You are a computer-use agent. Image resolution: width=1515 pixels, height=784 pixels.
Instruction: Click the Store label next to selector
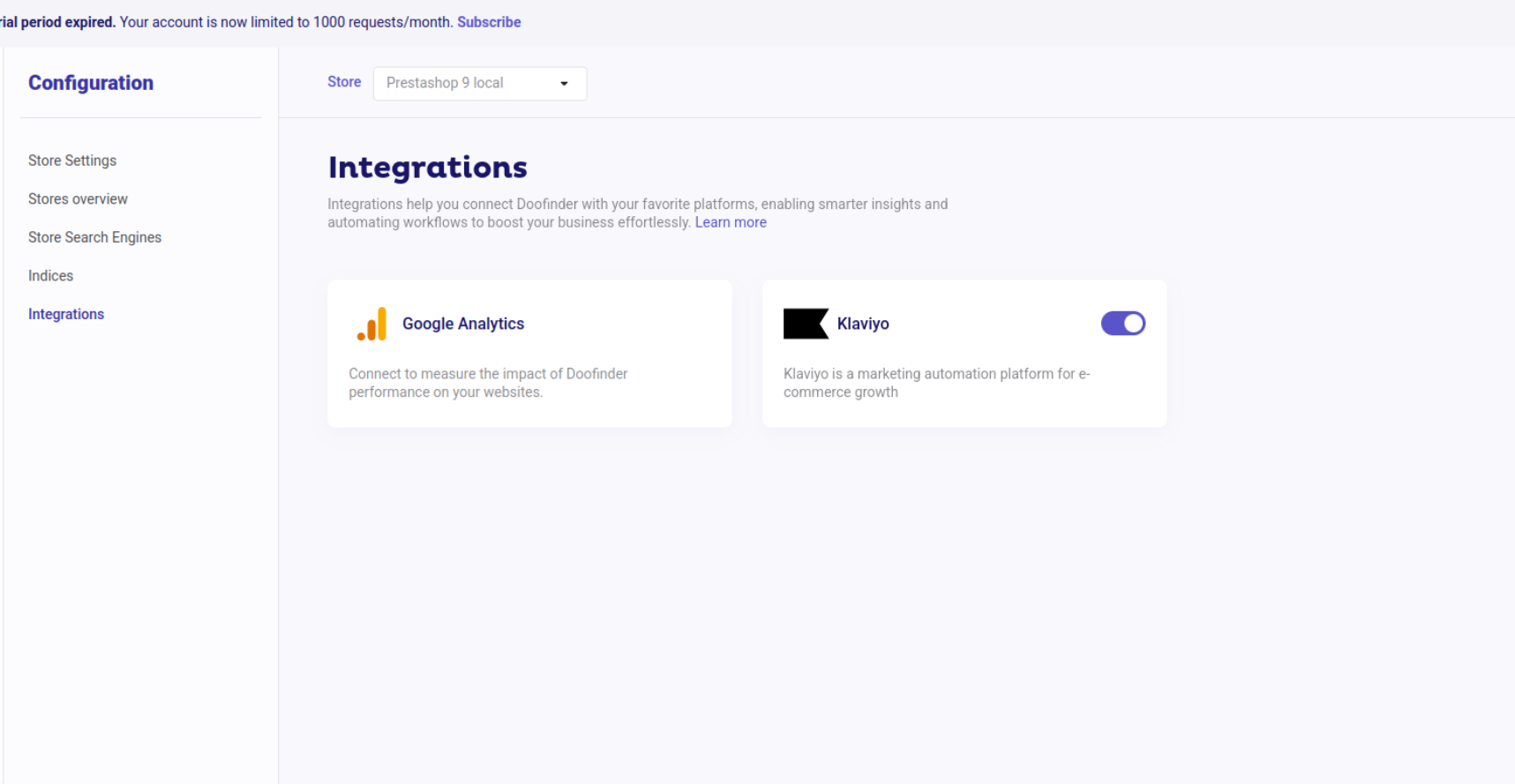click(x=344, y=82)
